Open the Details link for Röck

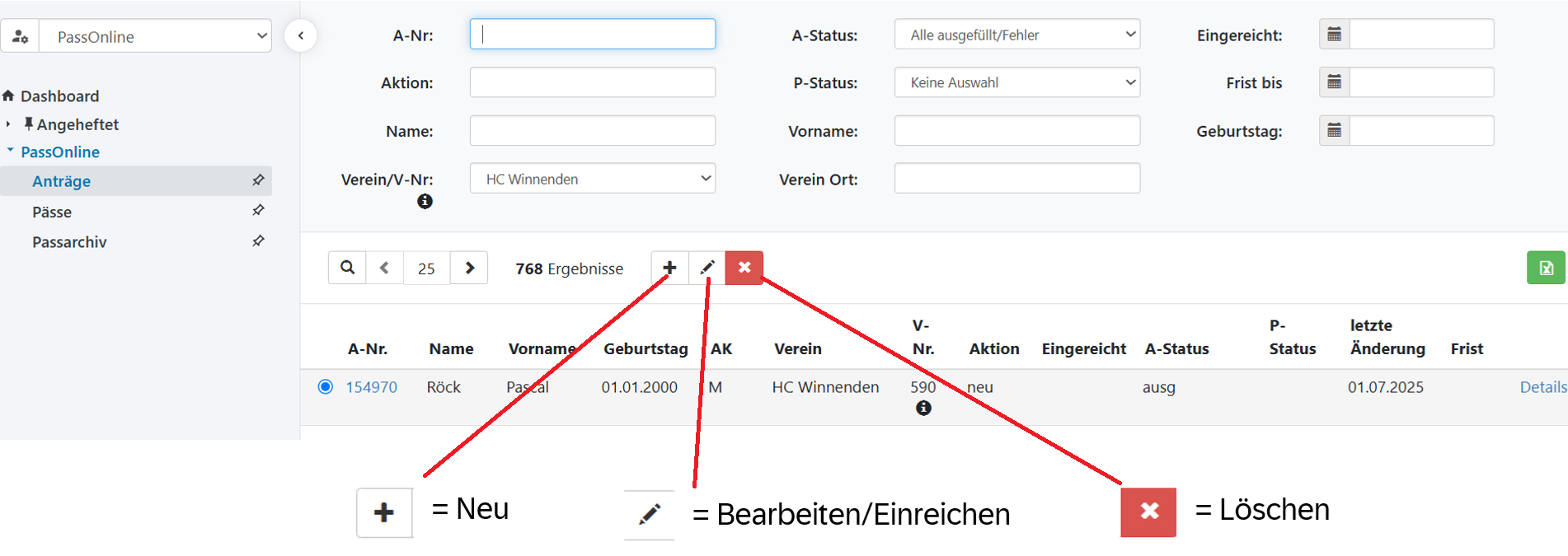point(1542,387)
